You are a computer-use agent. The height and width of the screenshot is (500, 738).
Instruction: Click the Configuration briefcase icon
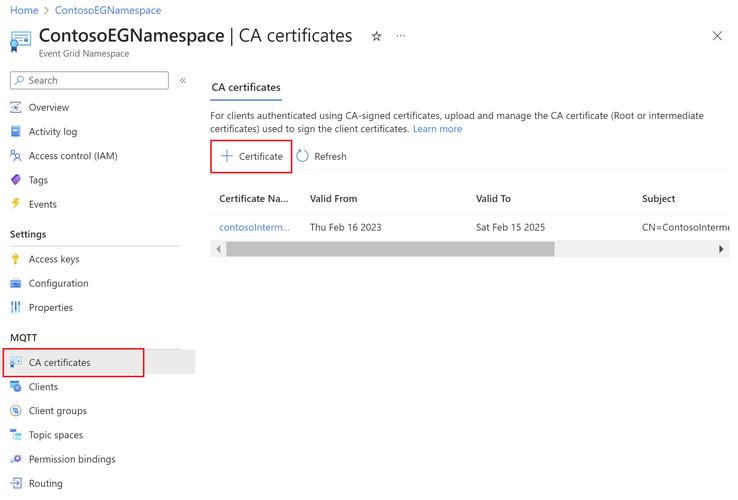(16, 283)
